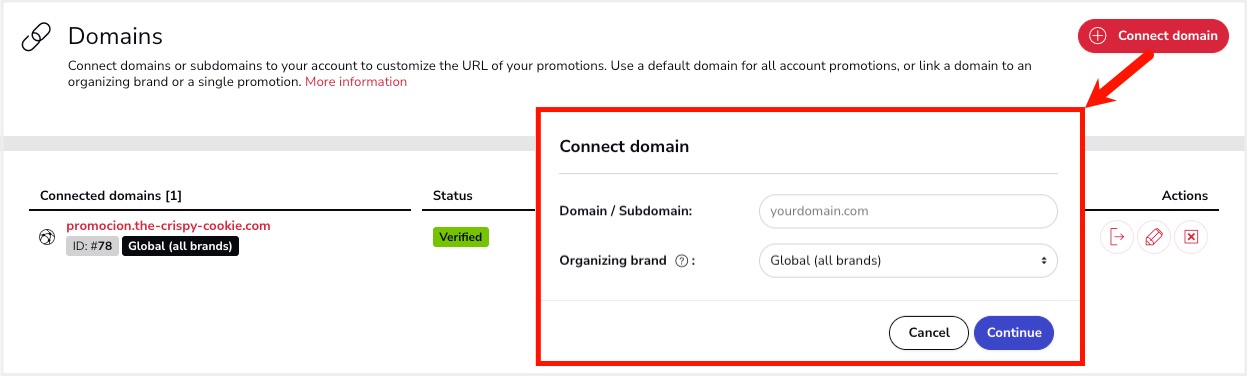Click Continue in the Connect domain dialog
1247x377 pixels.
click(x=1014, y=333)
